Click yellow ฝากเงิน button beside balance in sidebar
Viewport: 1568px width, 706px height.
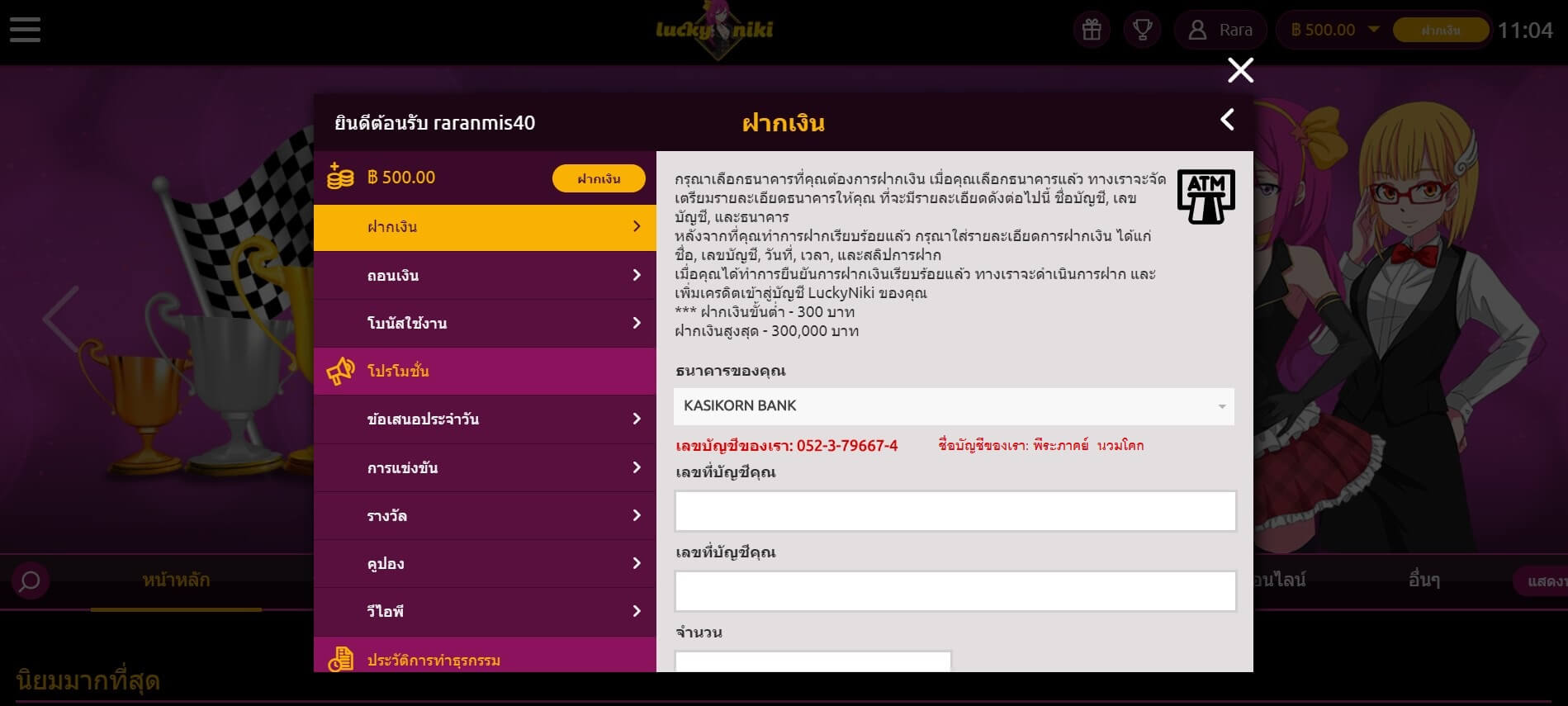click(x=599, y=178)
